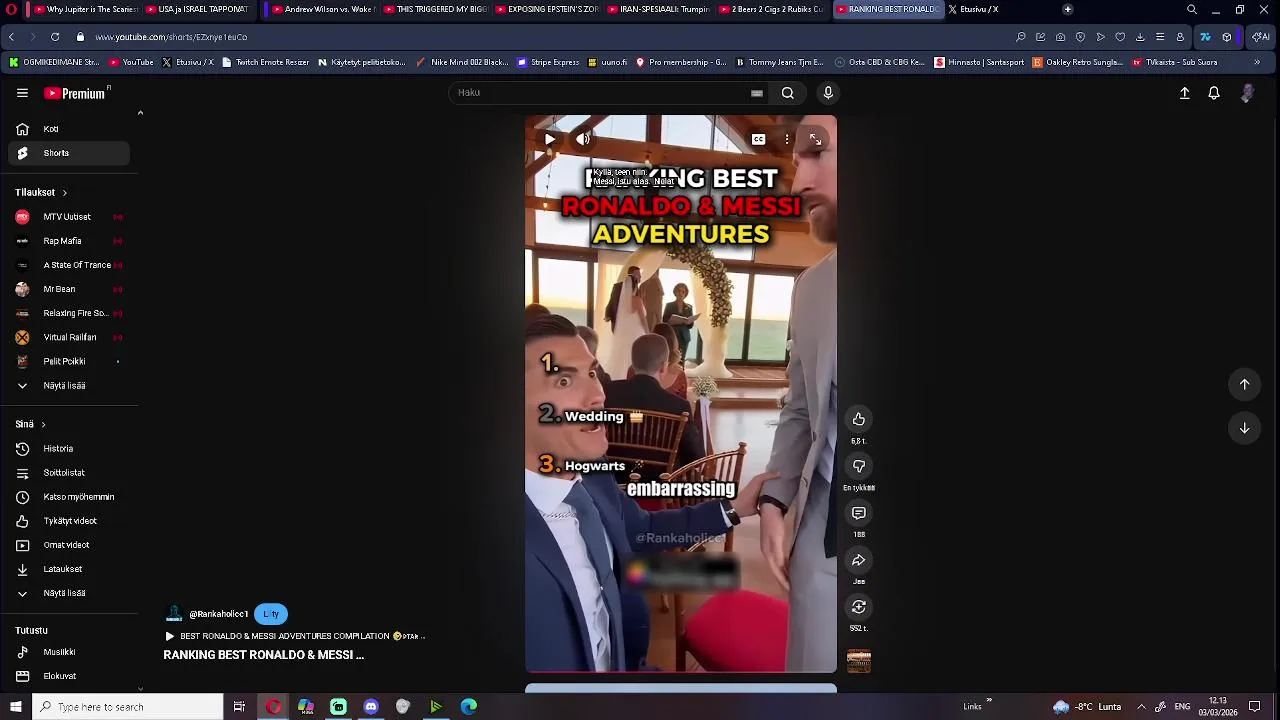Open Pelit Poikki channel
The image size is (1280, 720).
(69, 361)
